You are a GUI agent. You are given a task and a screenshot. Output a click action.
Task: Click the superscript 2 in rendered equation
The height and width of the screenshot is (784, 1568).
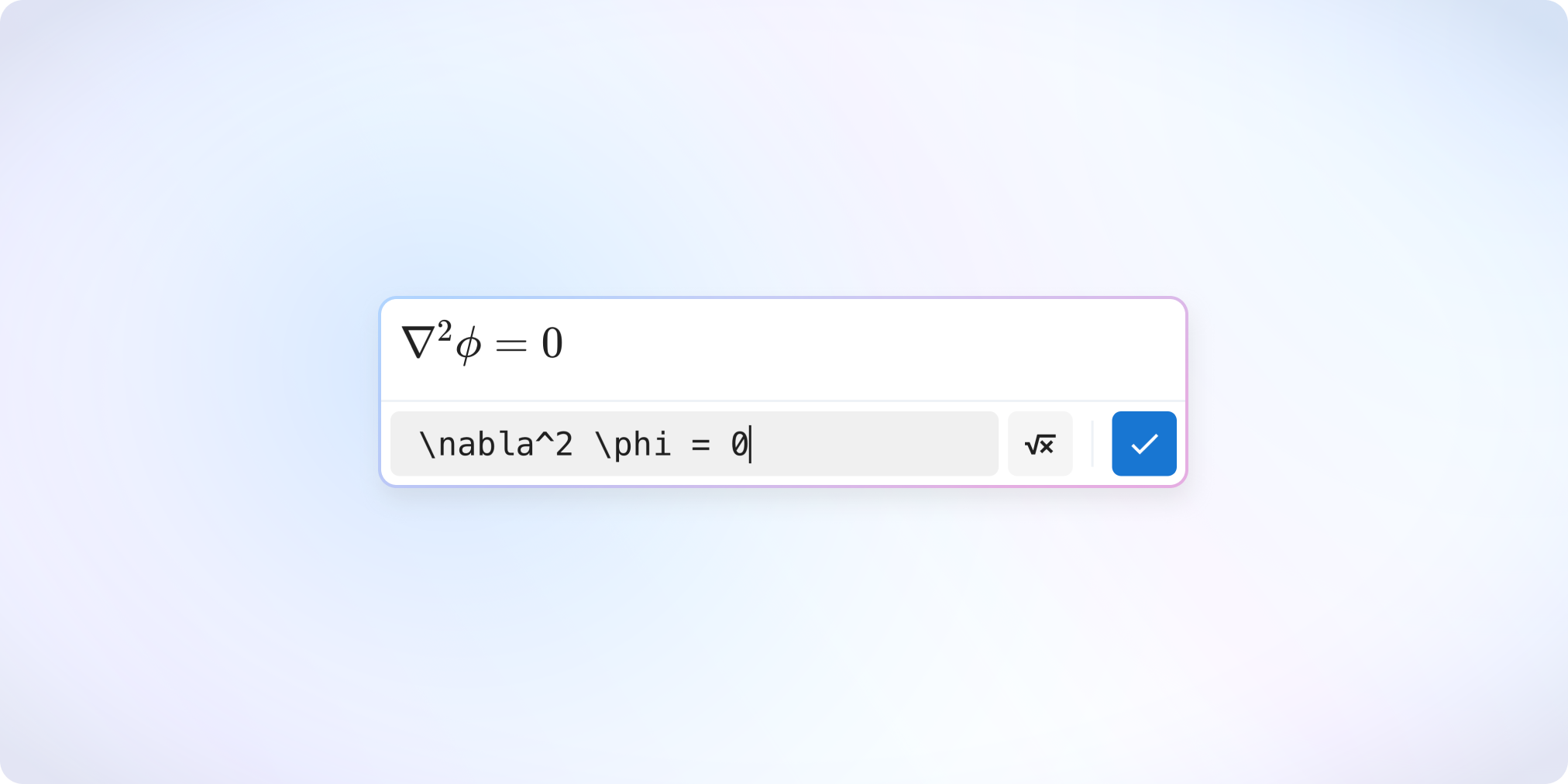point(444,332)
